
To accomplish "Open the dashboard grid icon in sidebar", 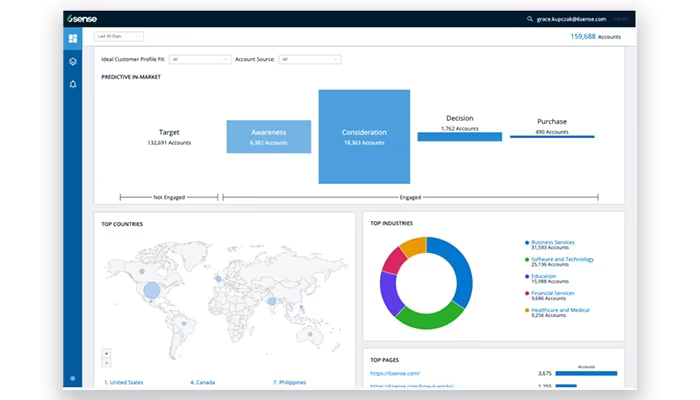I will pyautogui.click(x=73, y=38).
